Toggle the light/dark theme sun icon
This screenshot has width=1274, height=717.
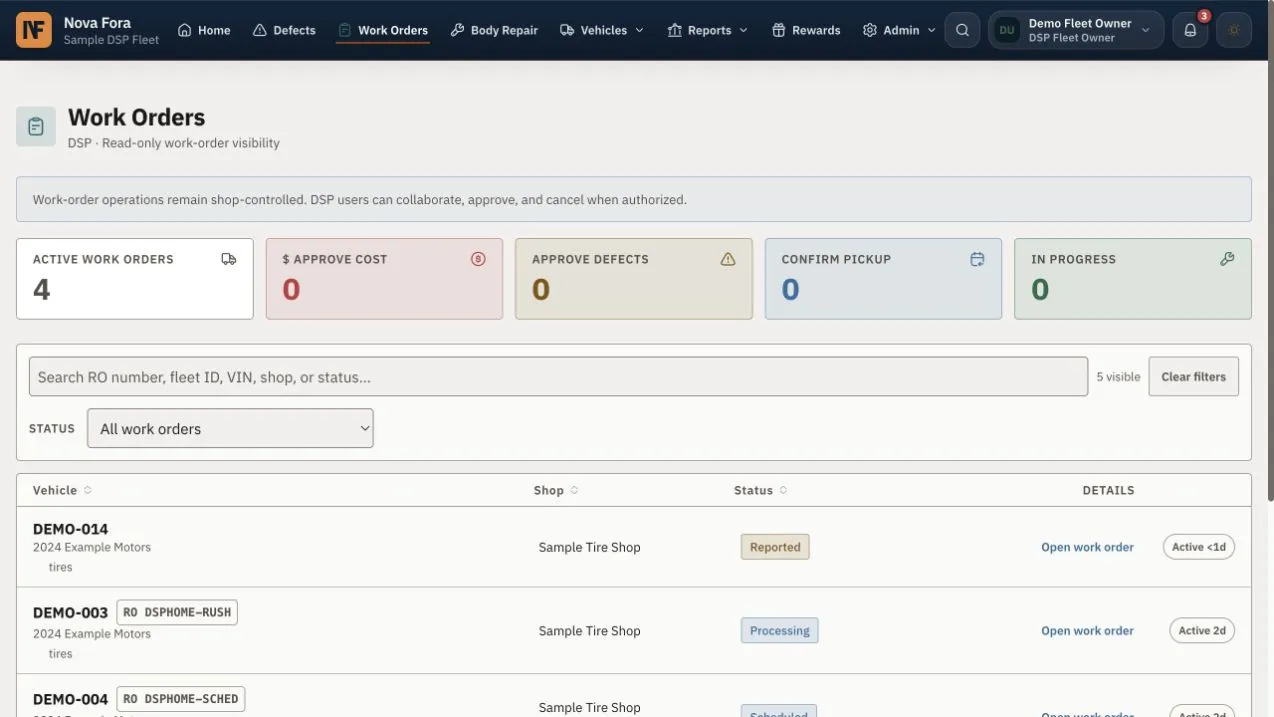coord(1234,30)
